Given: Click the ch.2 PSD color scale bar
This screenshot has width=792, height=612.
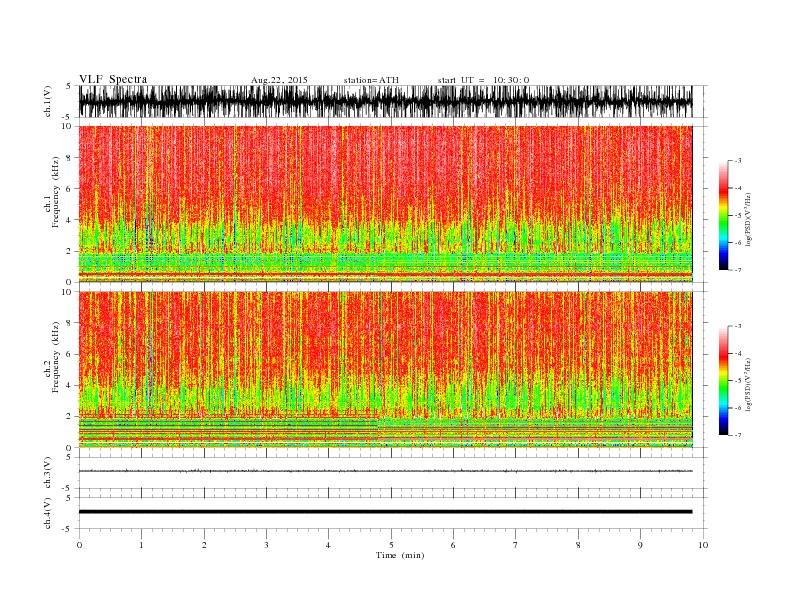Looking at the screenshot, I should [x=723, y=380].
